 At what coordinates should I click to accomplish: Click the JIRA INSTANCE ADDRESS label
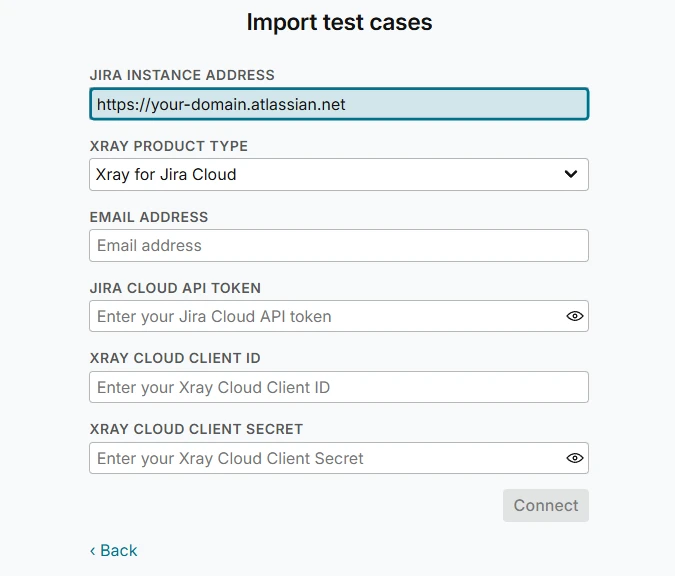click(x=182, y=75)
